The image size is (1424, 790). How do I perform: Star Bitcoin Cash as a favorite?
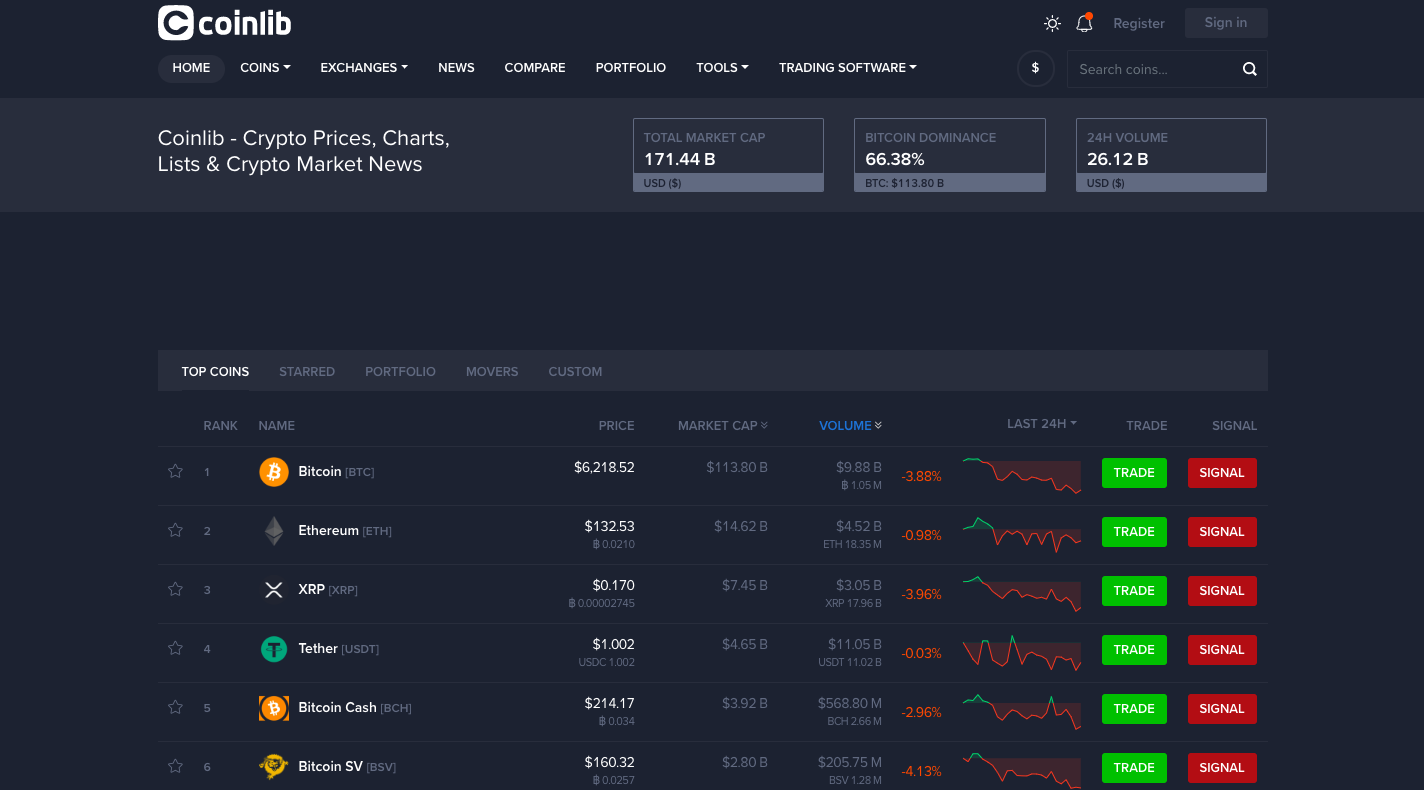tap(175, 707)
